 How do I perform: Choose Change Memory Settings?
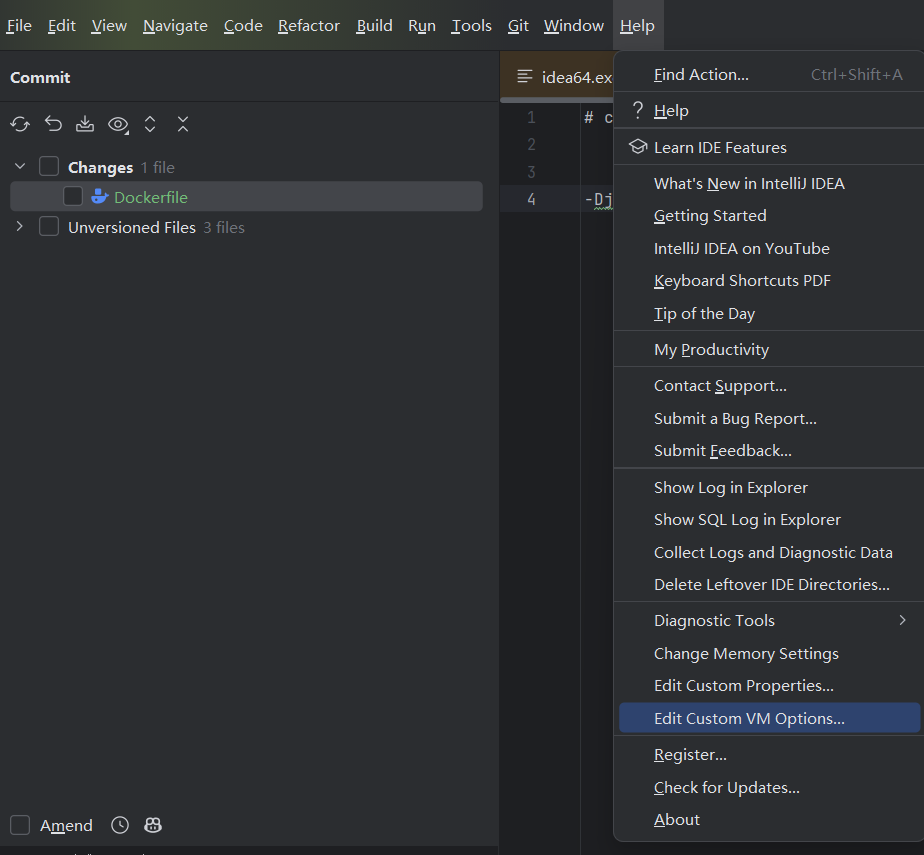click(x=769, y=653)
